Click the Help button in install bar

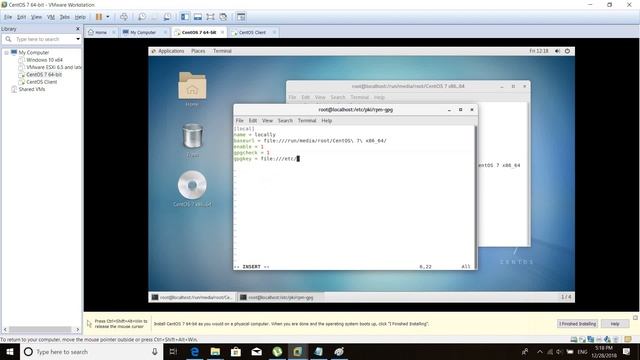pyautogui.click(x=615, y=324)
